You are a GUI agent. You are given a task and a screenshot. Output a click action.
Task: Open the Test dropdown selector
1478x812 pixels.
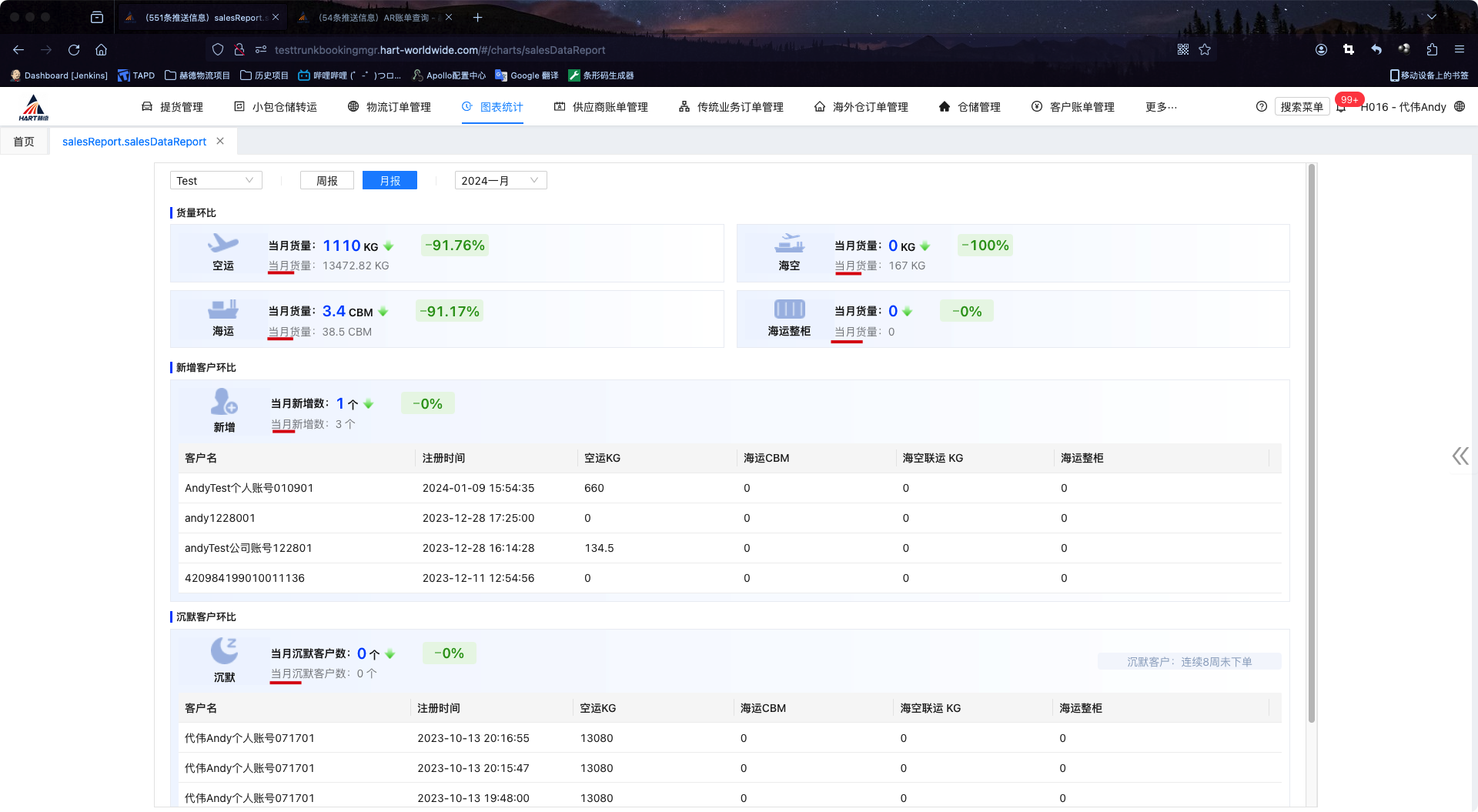pyautogui.click(x=216, y=181)
